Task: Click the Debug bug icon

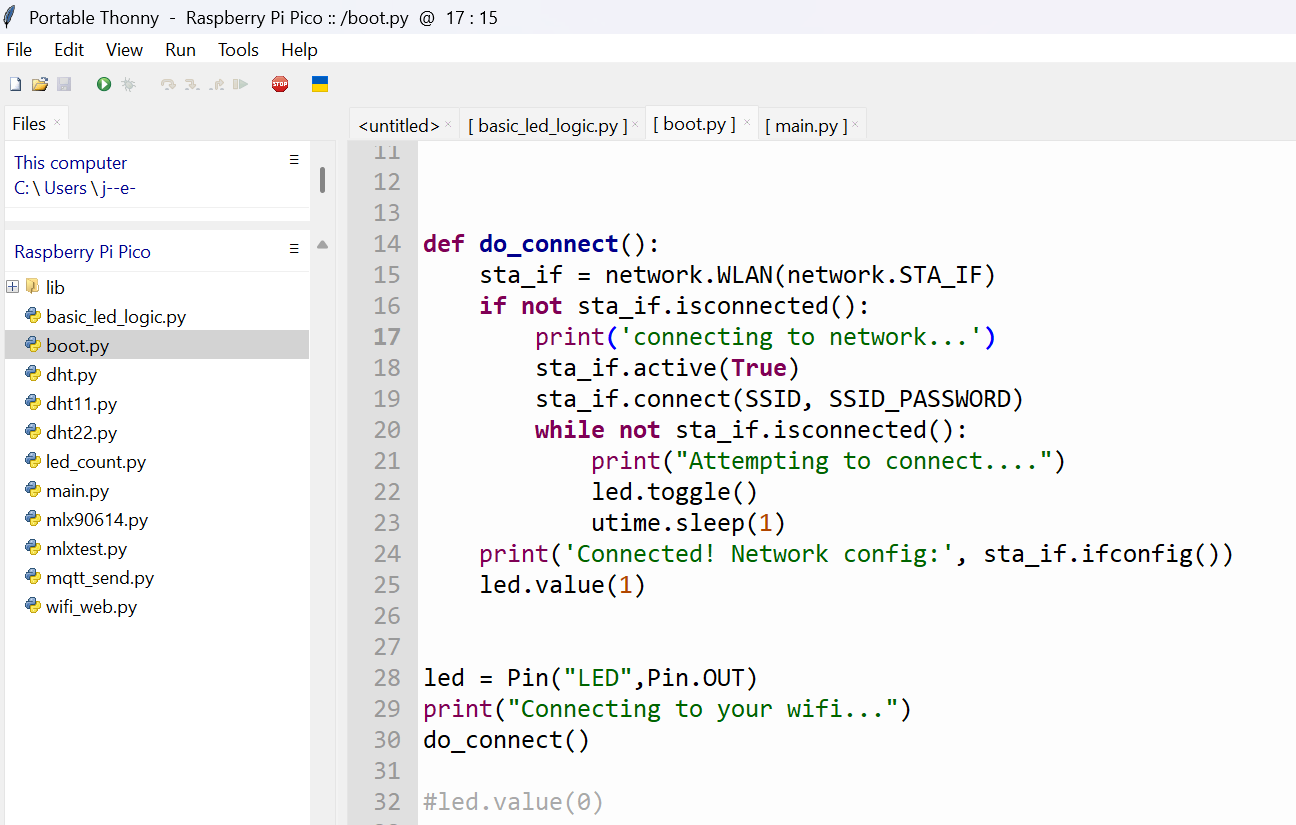Action: point(128,85)
